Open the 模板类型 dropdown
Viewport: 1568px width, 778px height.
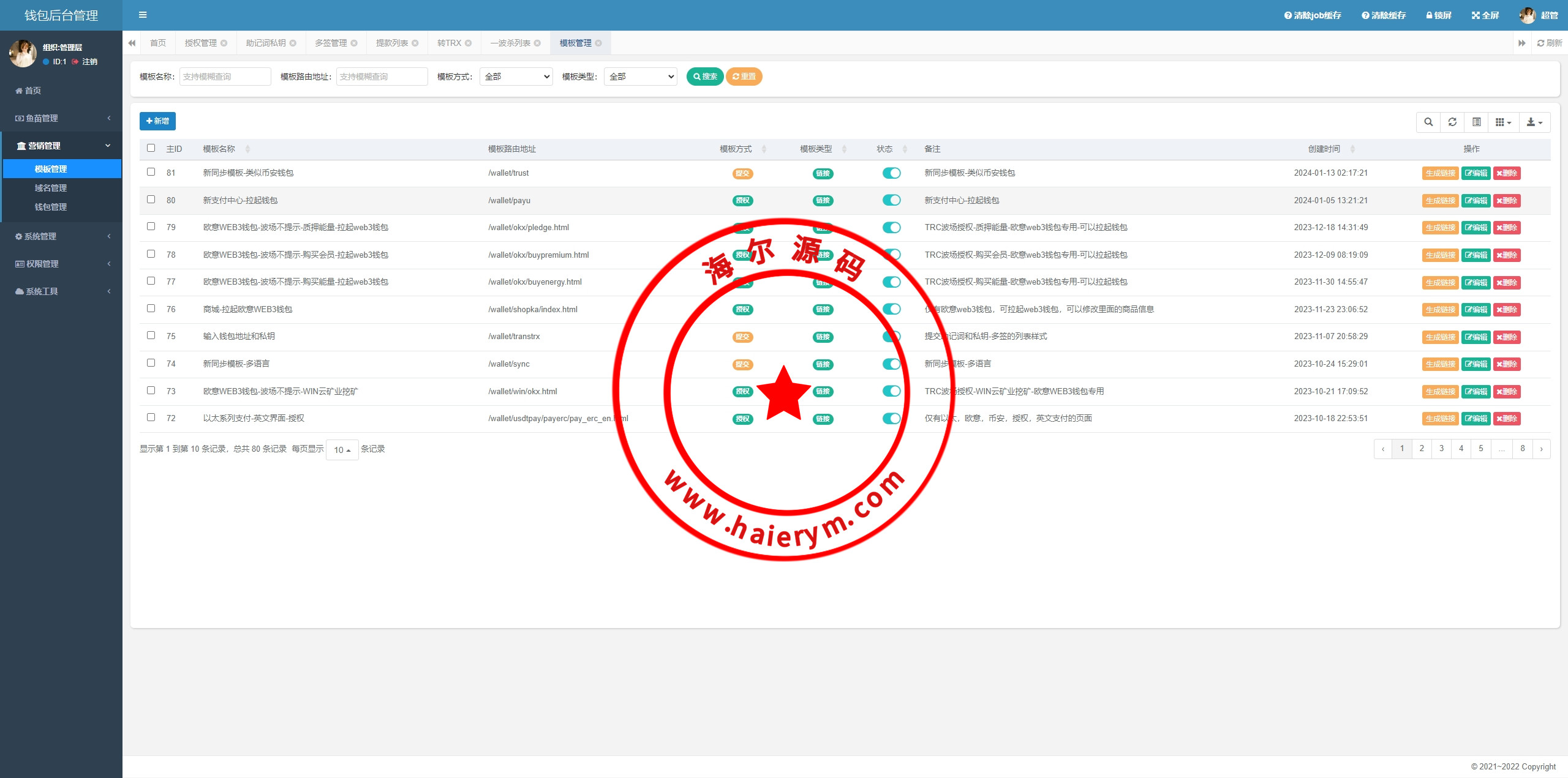click(640, 77)
